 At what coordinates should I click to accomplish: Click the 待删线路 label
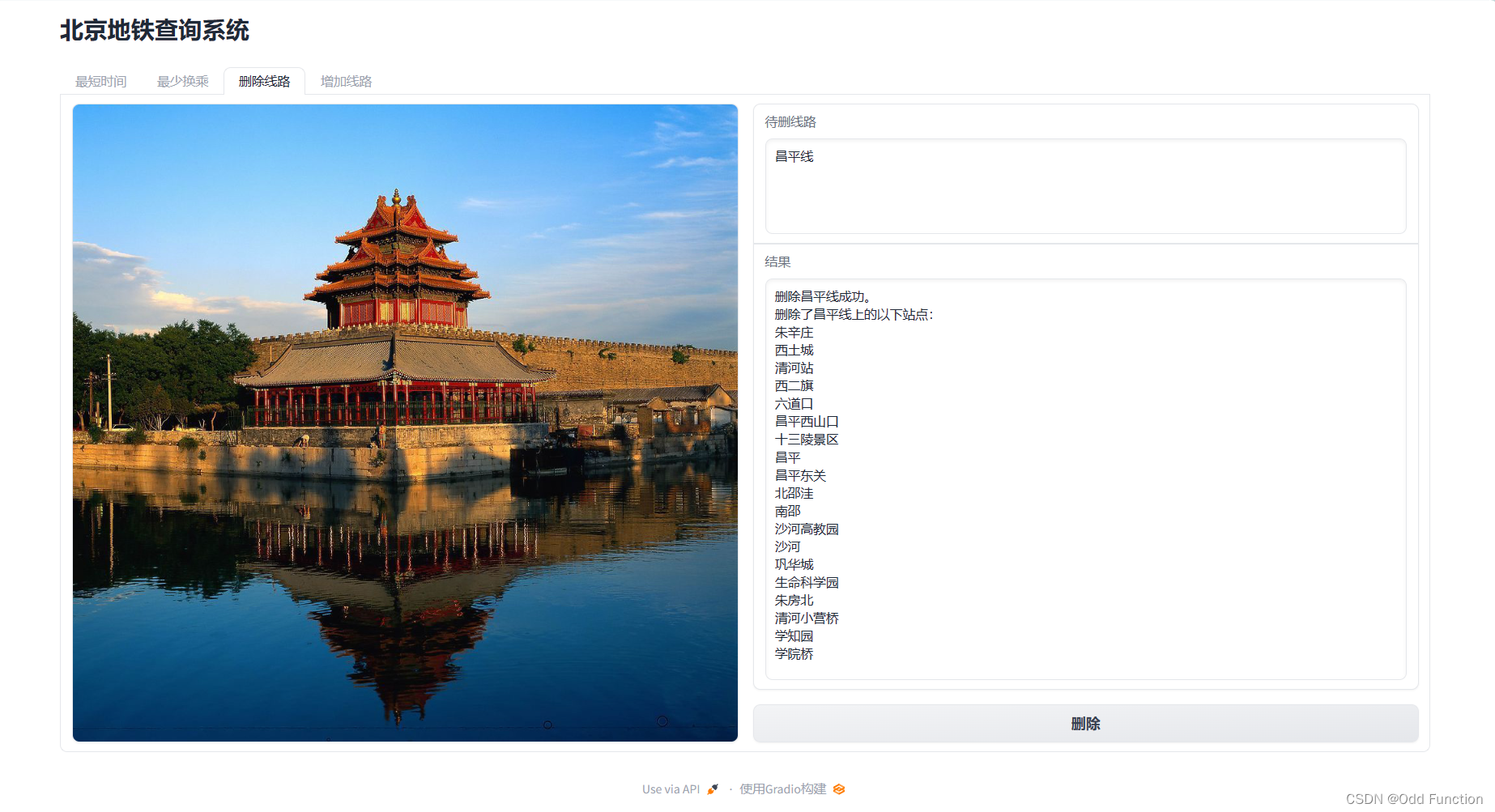[790, 121]
